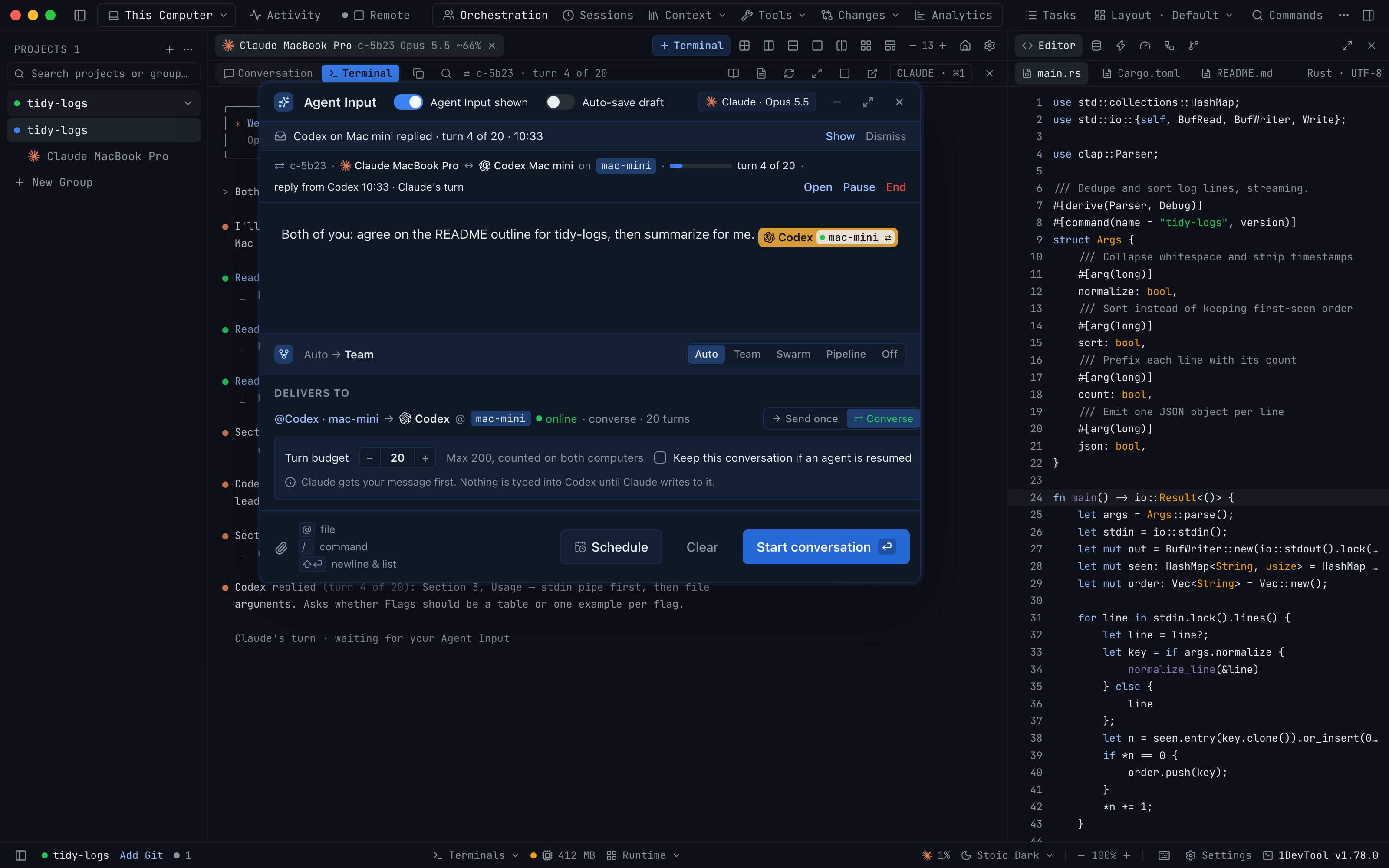Switch orchestration mode to Off

889,354
